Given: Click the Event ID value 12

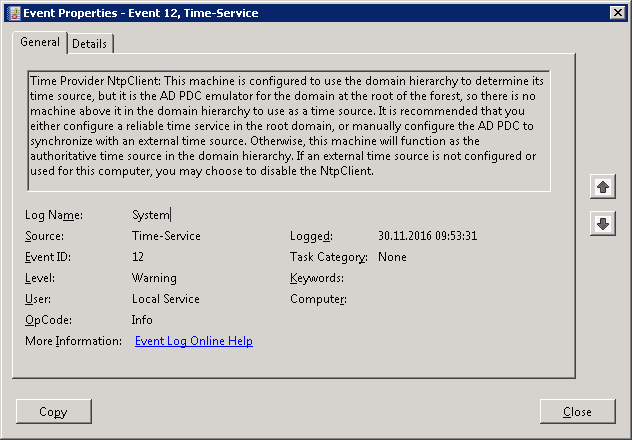Looking at the screenshot, I should click(138, 257).
